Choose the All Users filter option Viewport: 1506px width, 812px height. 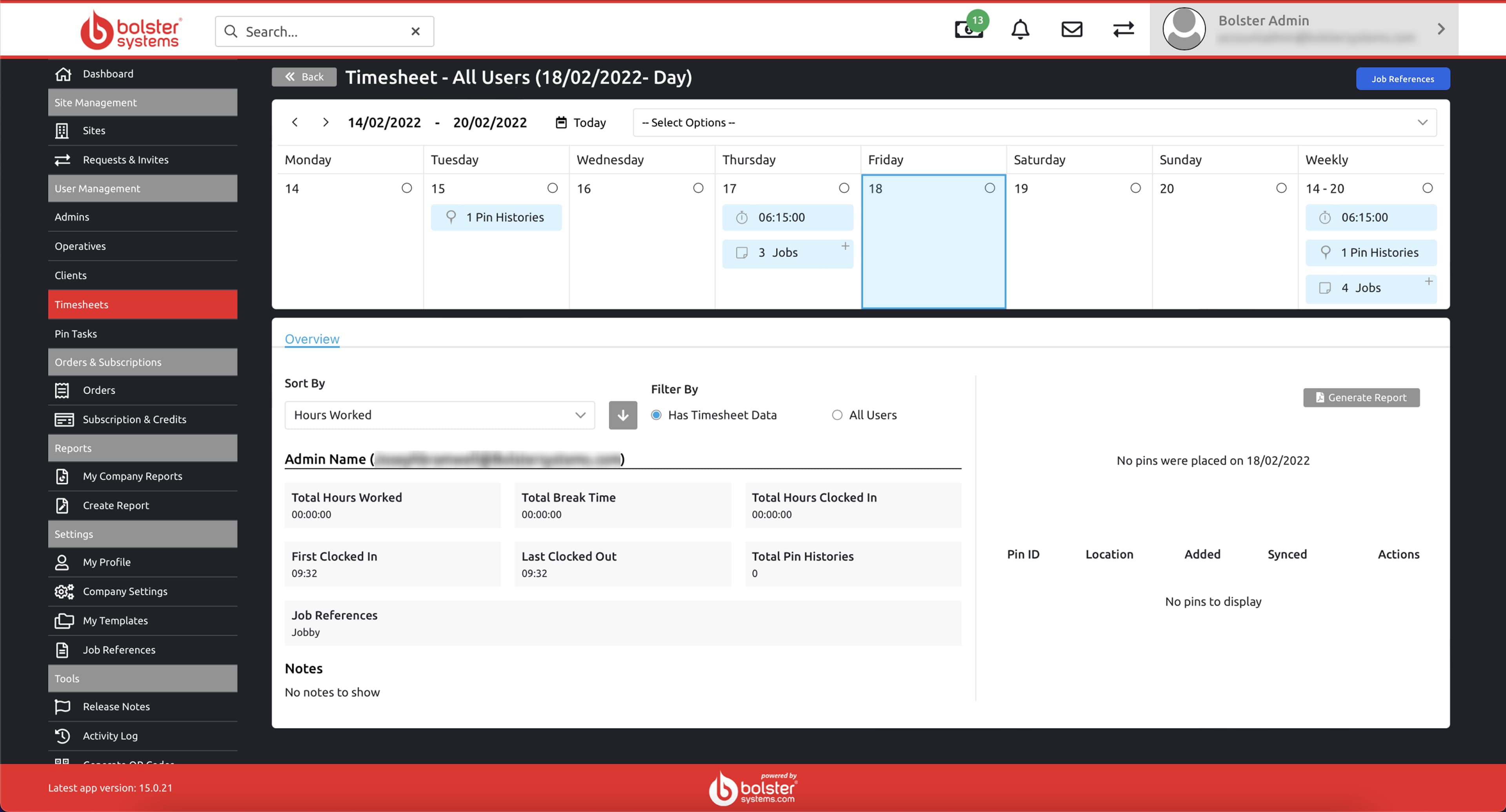tap(837, 415)
